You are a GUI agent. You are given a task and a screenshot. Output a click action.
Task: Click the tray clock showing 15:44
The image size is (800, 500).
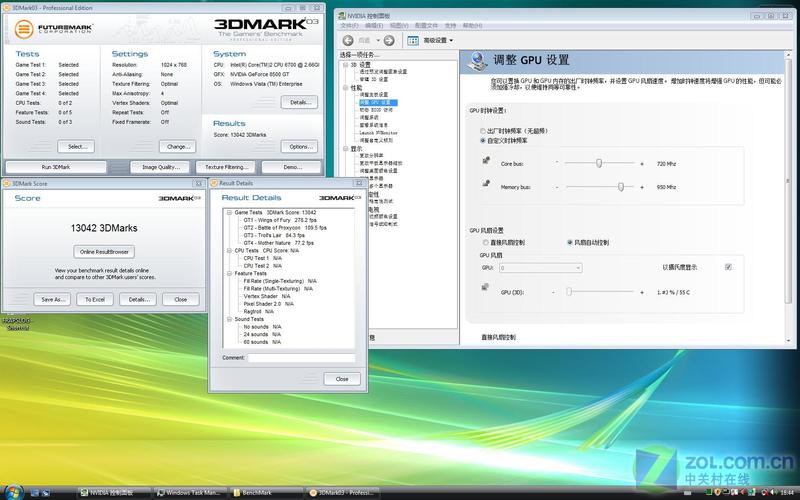[x=787, y=493]
